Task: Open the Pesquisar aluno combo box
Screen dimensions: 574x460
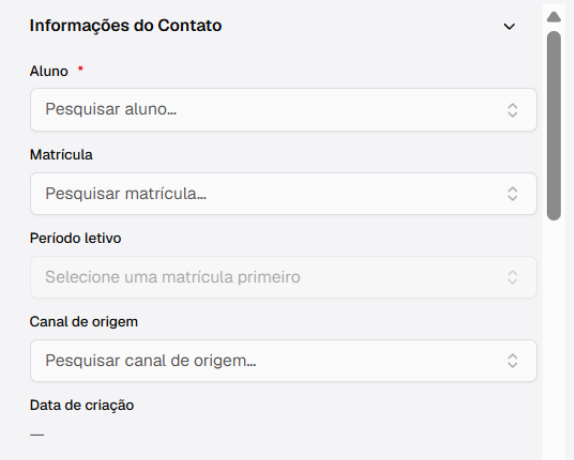Action: coord(283,110)
